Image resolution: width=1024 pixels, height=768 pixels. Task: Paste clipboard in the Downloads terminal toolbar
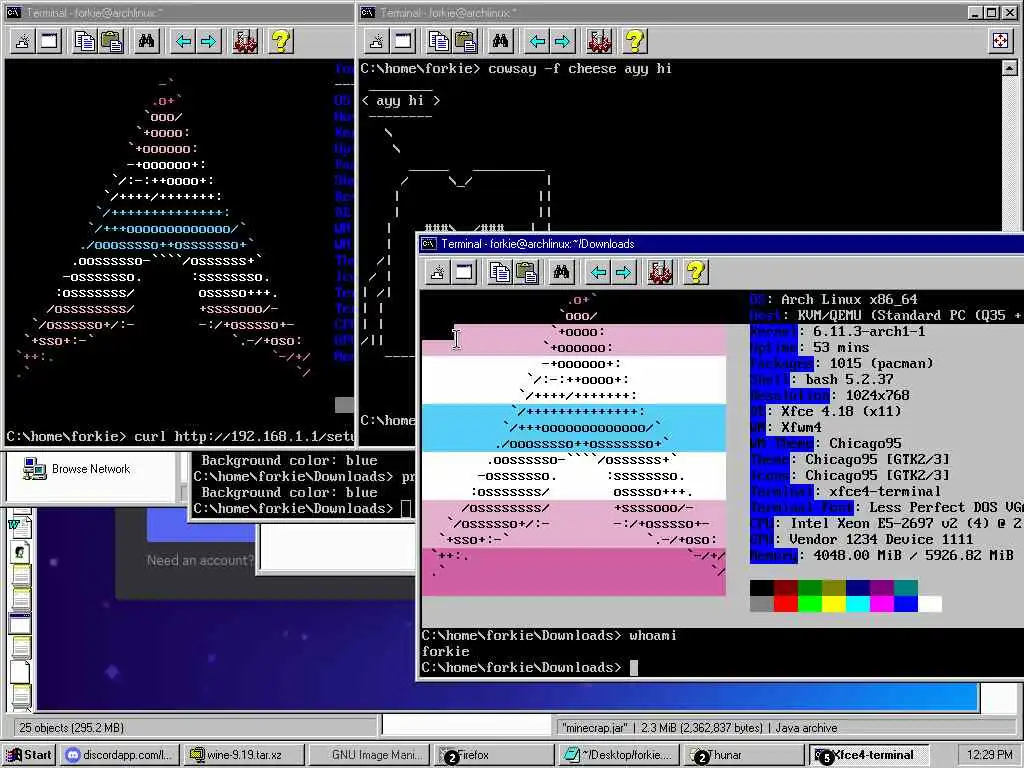[x=526, y=272]
